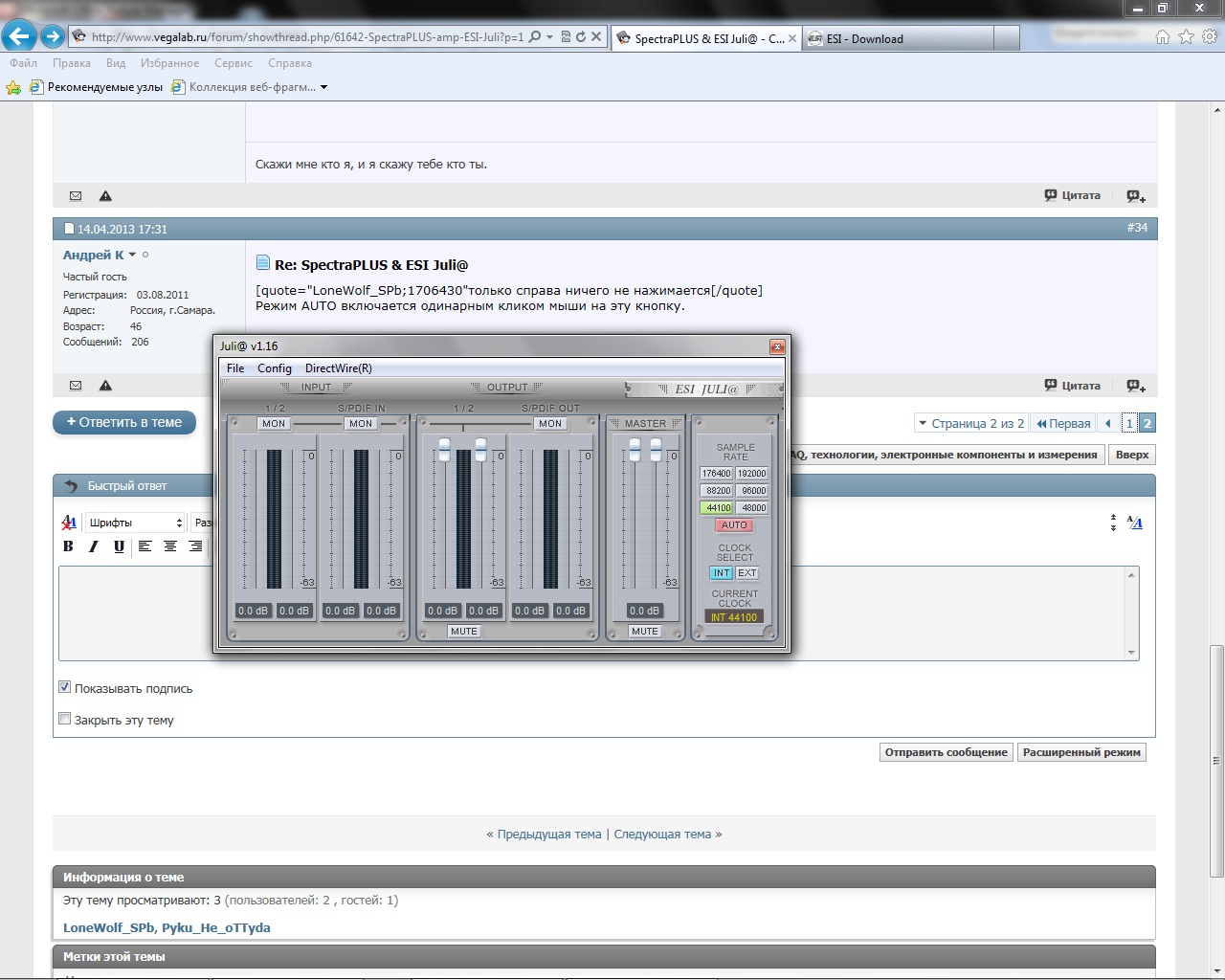Apply bold with the B editor icon
This screenshot has height=980, width=1225.
pos(68,546)
